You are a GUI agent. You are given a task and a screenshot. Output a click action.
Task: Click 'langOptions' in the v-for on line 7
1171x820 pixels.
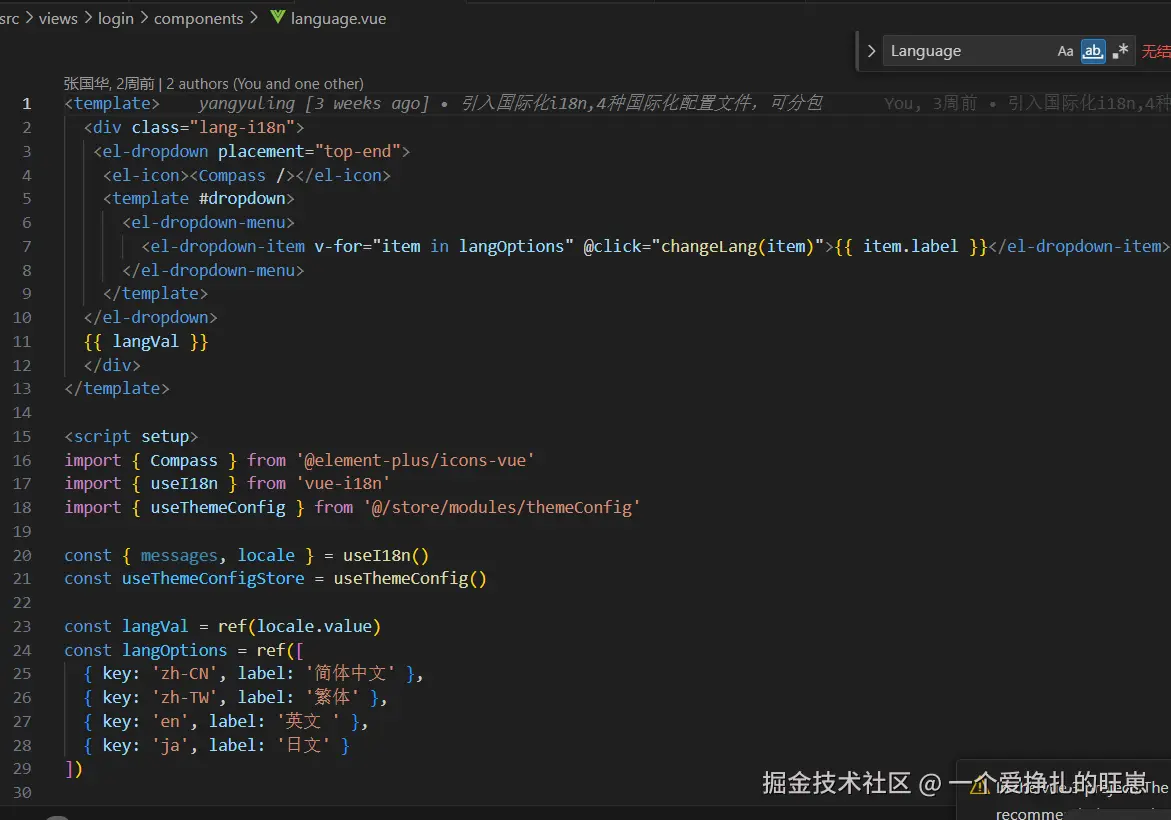(x=511, y=246)
